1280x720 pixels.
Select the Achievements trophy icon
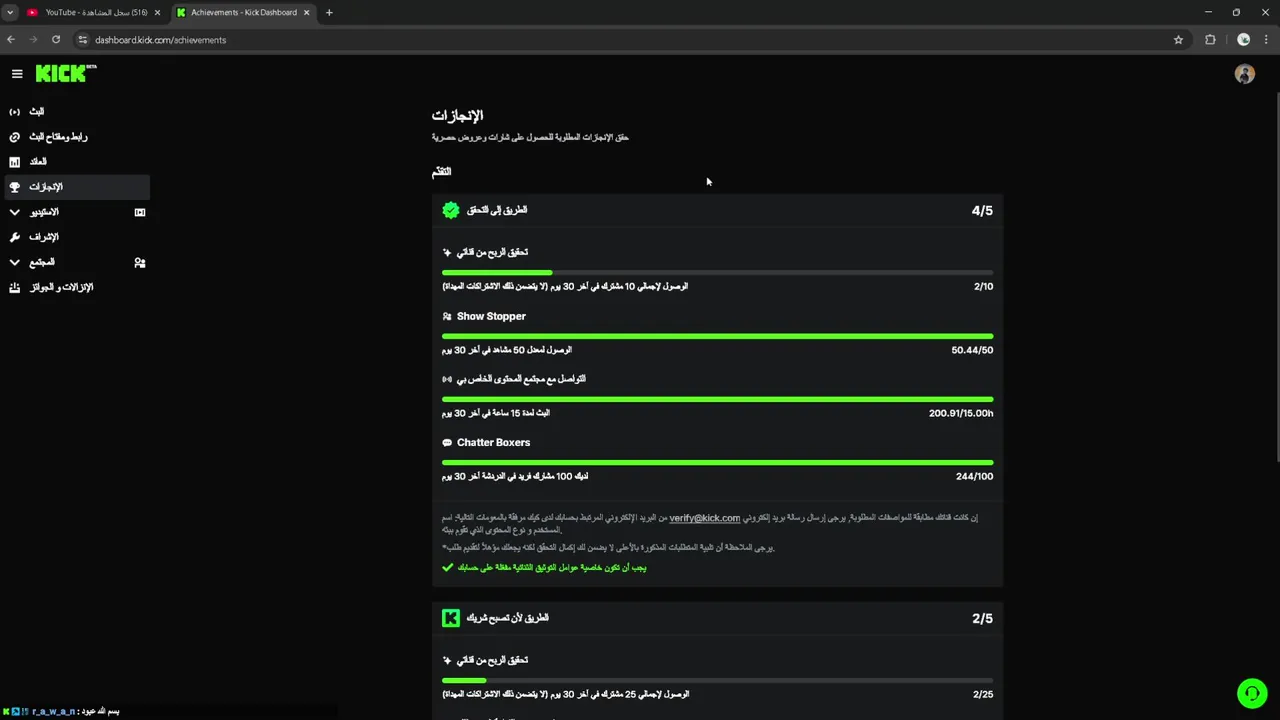click(x=14, y=187)
